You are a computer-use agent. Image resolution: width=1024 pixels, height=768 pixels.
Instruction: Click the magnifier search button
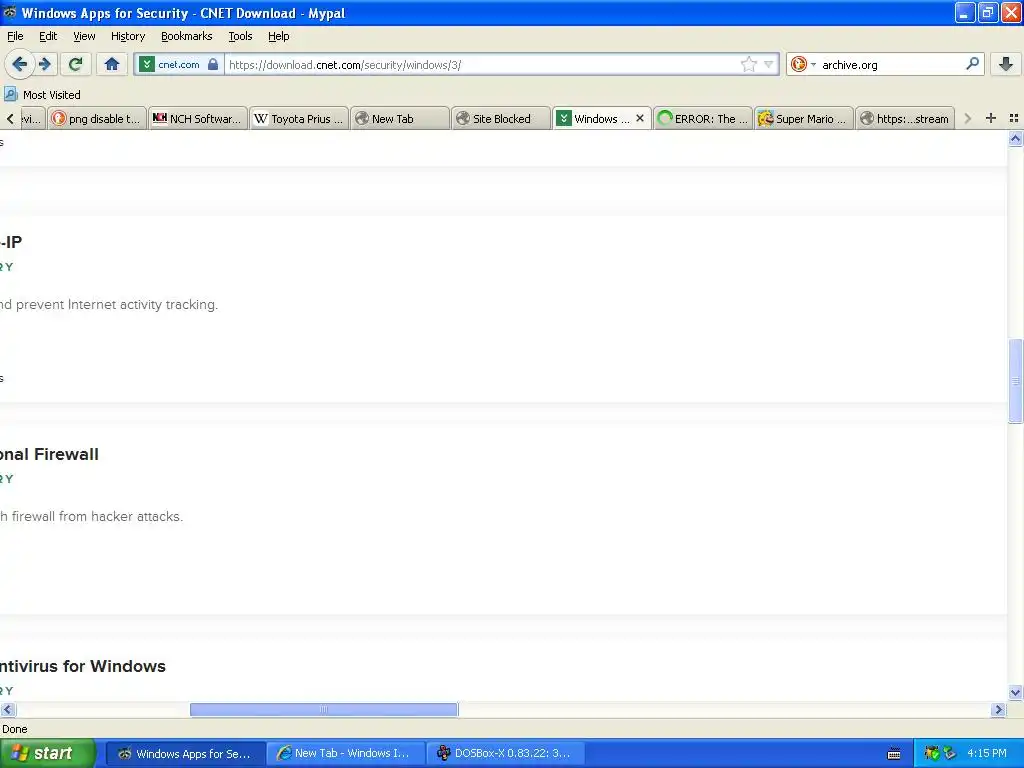[972, 64]
